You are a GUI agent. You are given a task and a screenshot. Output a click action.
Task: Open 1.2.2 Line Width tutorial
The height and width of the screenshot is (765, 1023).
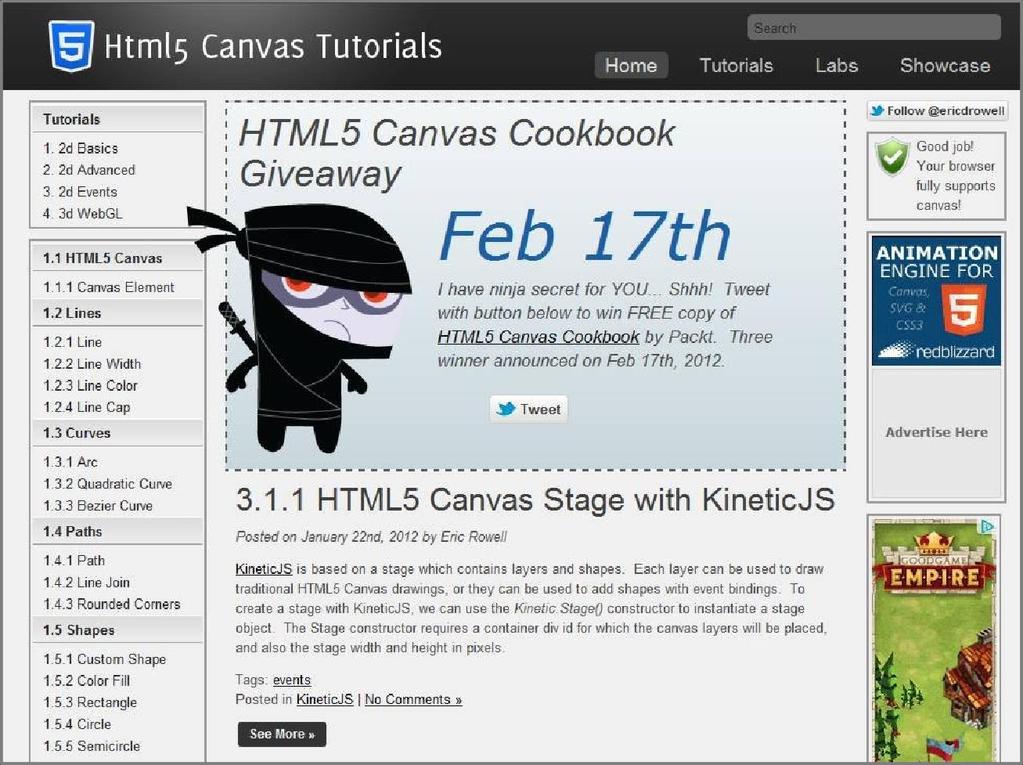(92, 364)
